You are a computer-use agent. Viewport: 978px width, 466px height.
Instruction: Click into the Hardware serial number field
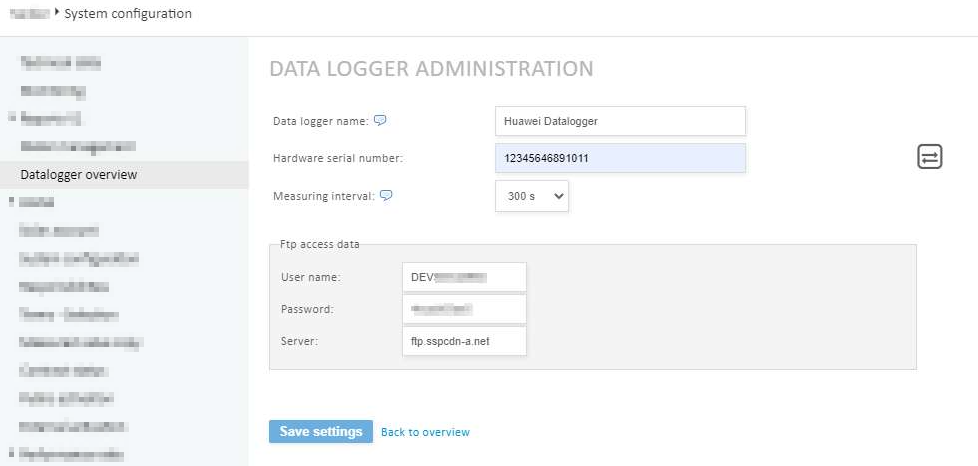[620, 158]
